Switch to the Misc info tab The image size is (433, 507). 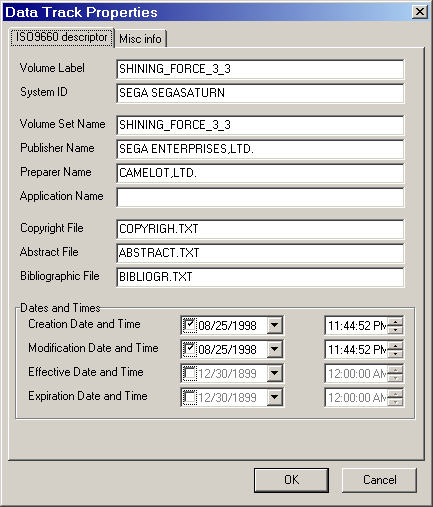(140, 39)
